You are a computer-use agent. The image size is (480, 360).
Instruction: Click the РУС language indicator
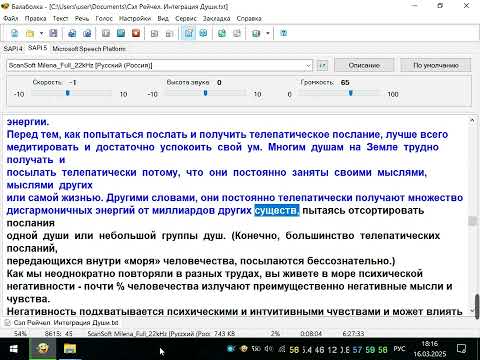[399, 349]
